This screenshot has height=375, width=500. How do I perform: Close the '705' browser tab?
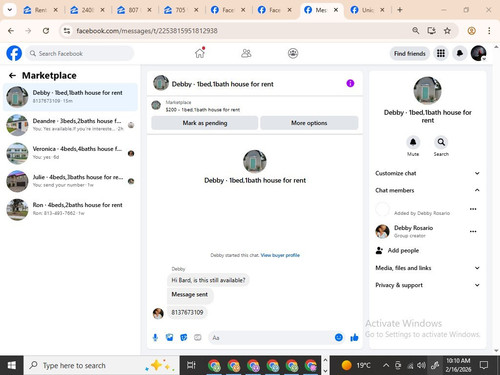tap(196, 10)
